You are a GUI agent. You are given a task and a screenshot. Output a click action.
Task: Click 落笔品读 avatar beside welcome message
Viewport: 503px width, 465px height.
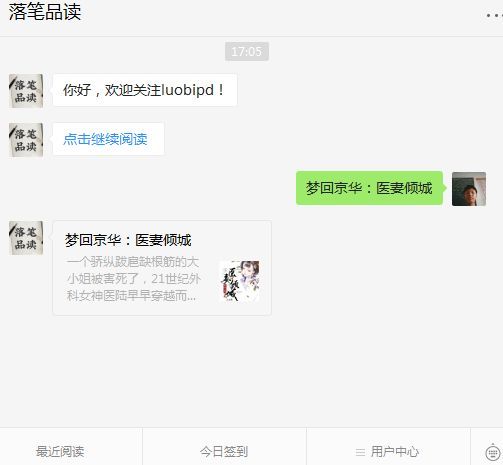26,91
